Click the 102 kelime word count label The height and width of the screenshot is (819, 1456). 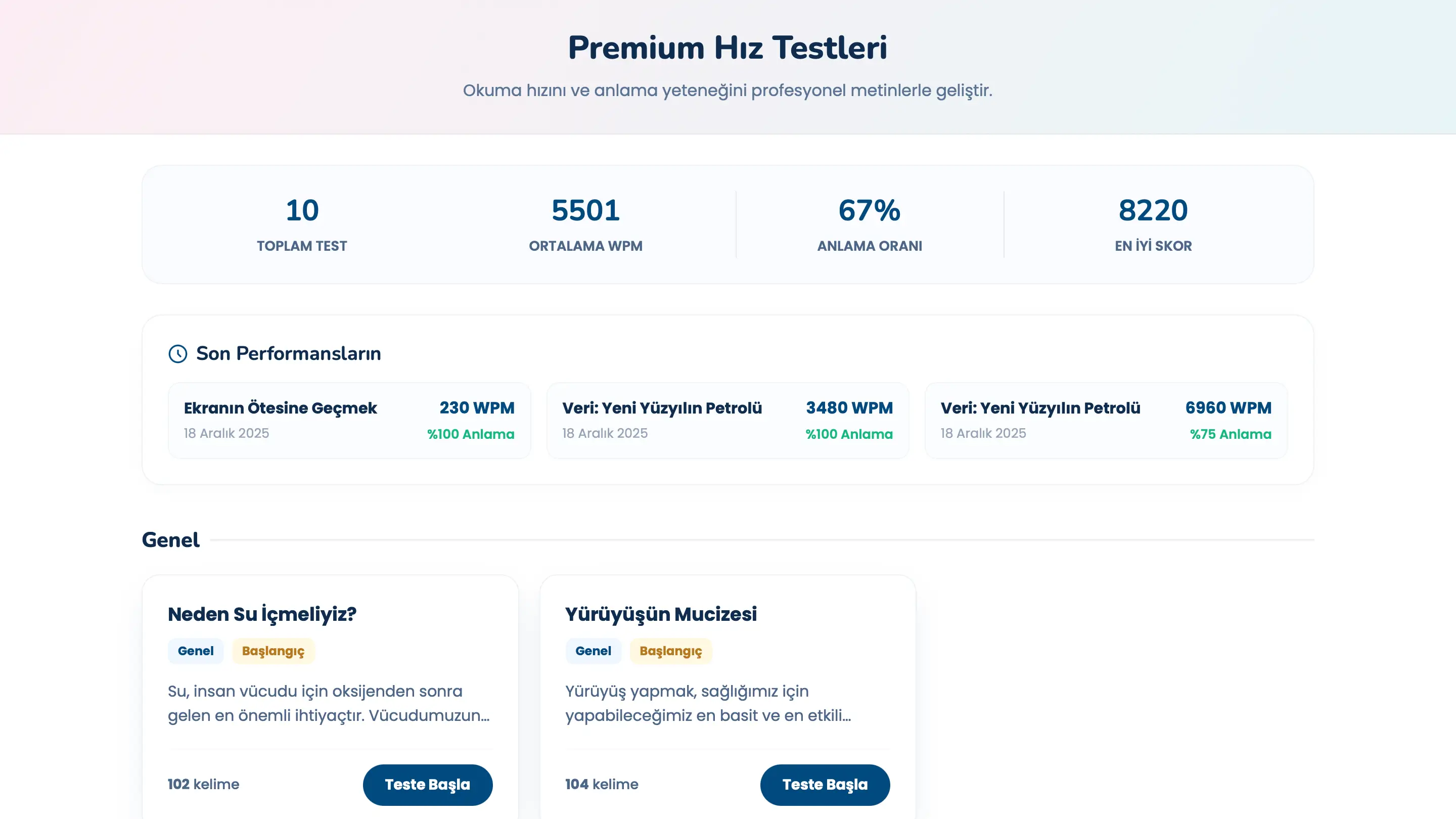[x=203, y=784]
